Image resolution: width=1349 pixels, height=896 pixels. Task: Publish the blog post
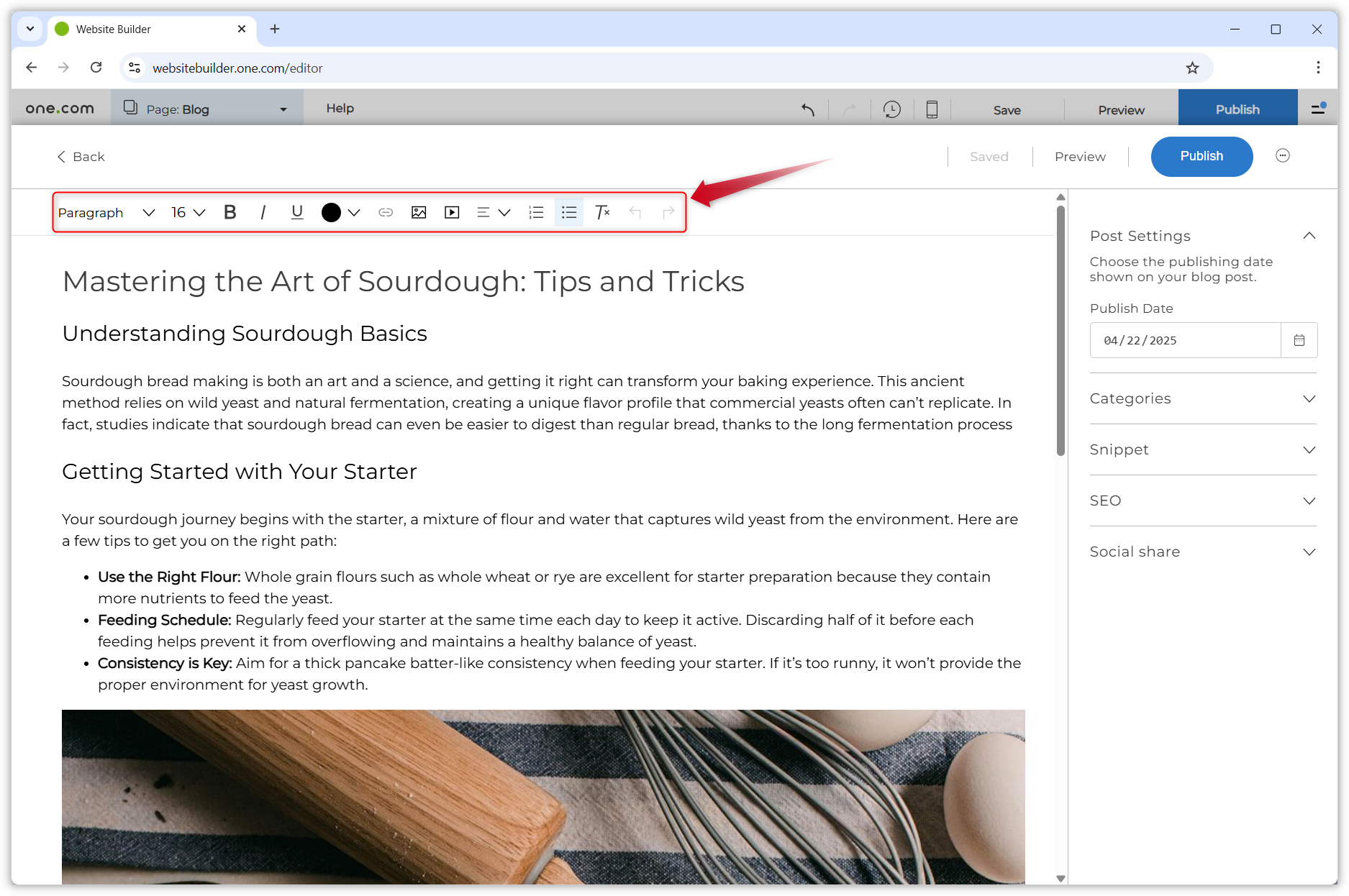(1201, 156)
